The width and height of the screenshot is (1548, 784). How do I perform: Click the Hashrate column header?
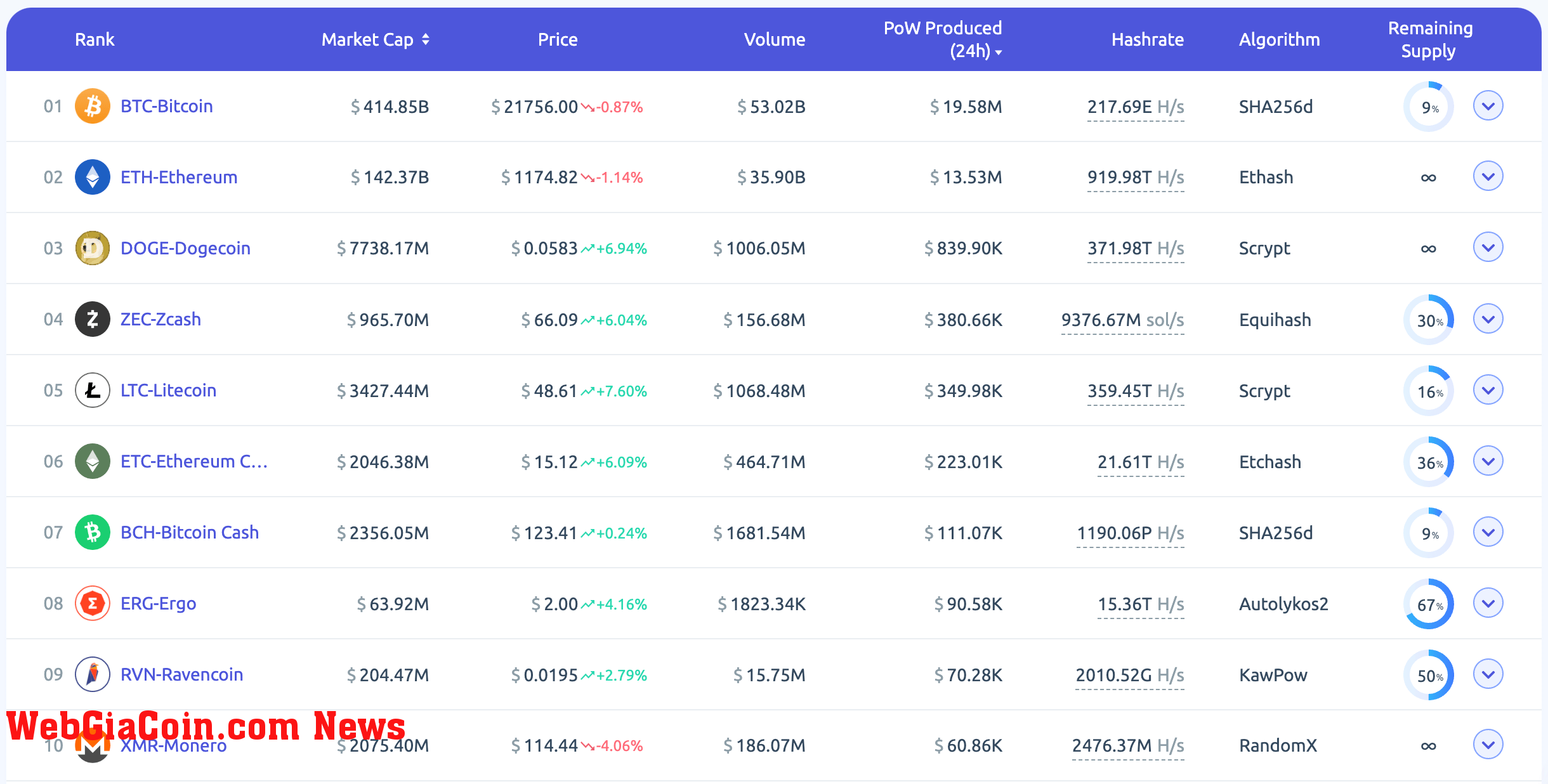(x=1148, y=39)
